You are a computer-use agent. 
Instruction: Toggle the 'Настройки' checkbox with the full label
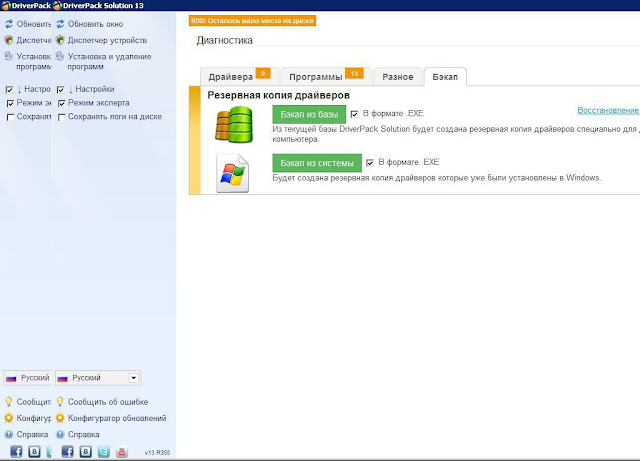click(x=60, y=89)
